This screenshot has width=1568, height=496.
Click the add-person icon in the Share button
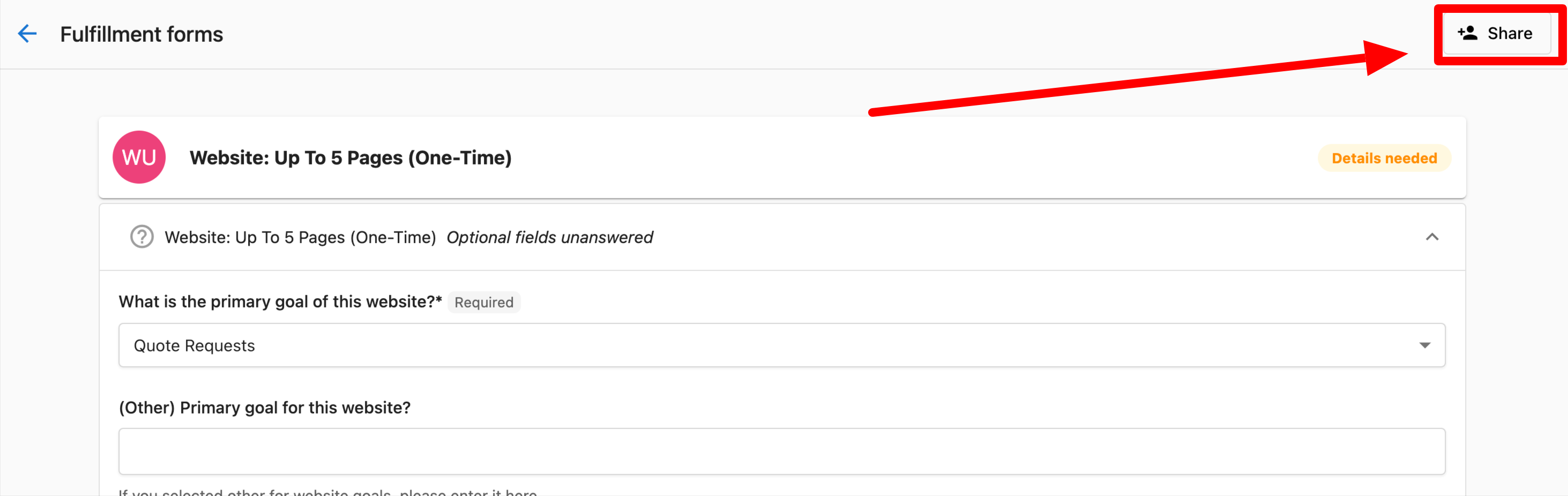click(1468, 33)
